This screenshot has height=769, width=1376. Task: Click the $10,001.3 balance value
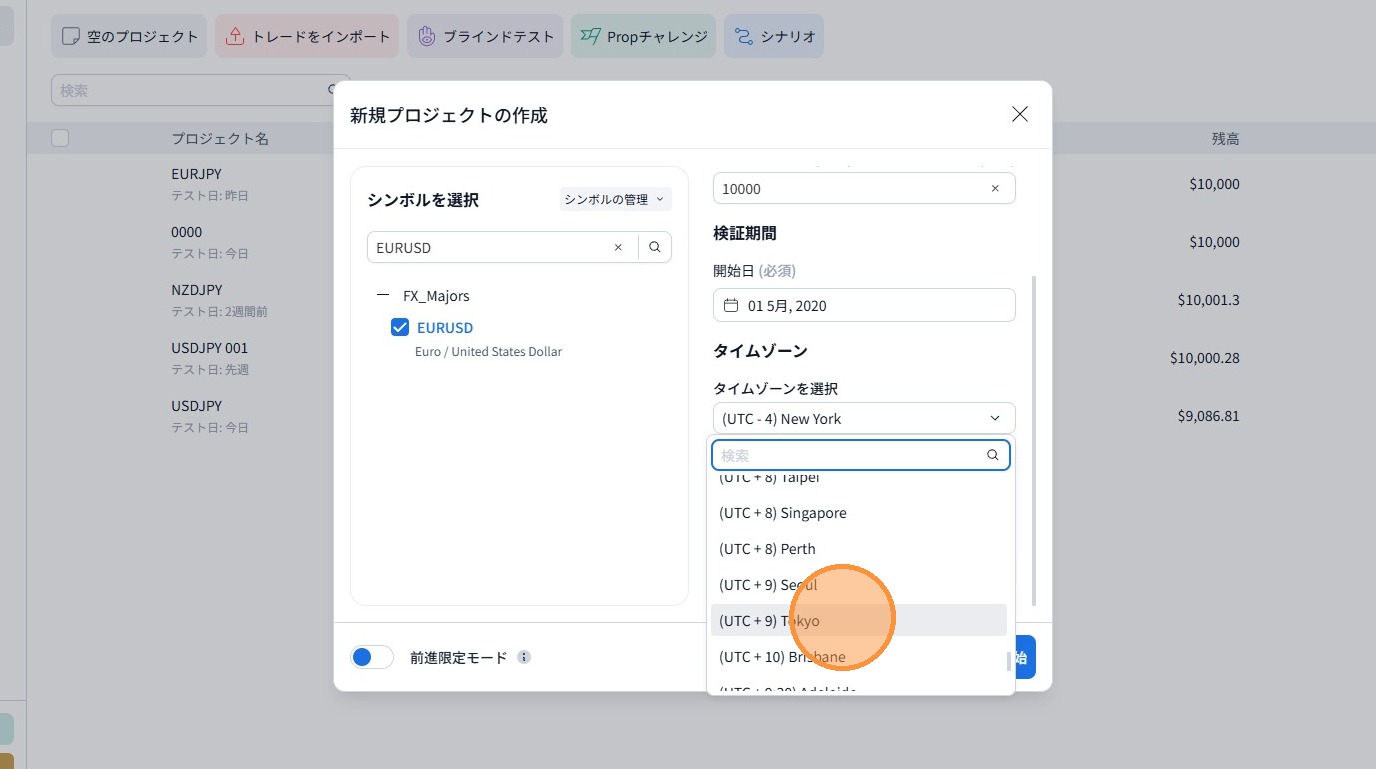click(x=1208, y=299)
